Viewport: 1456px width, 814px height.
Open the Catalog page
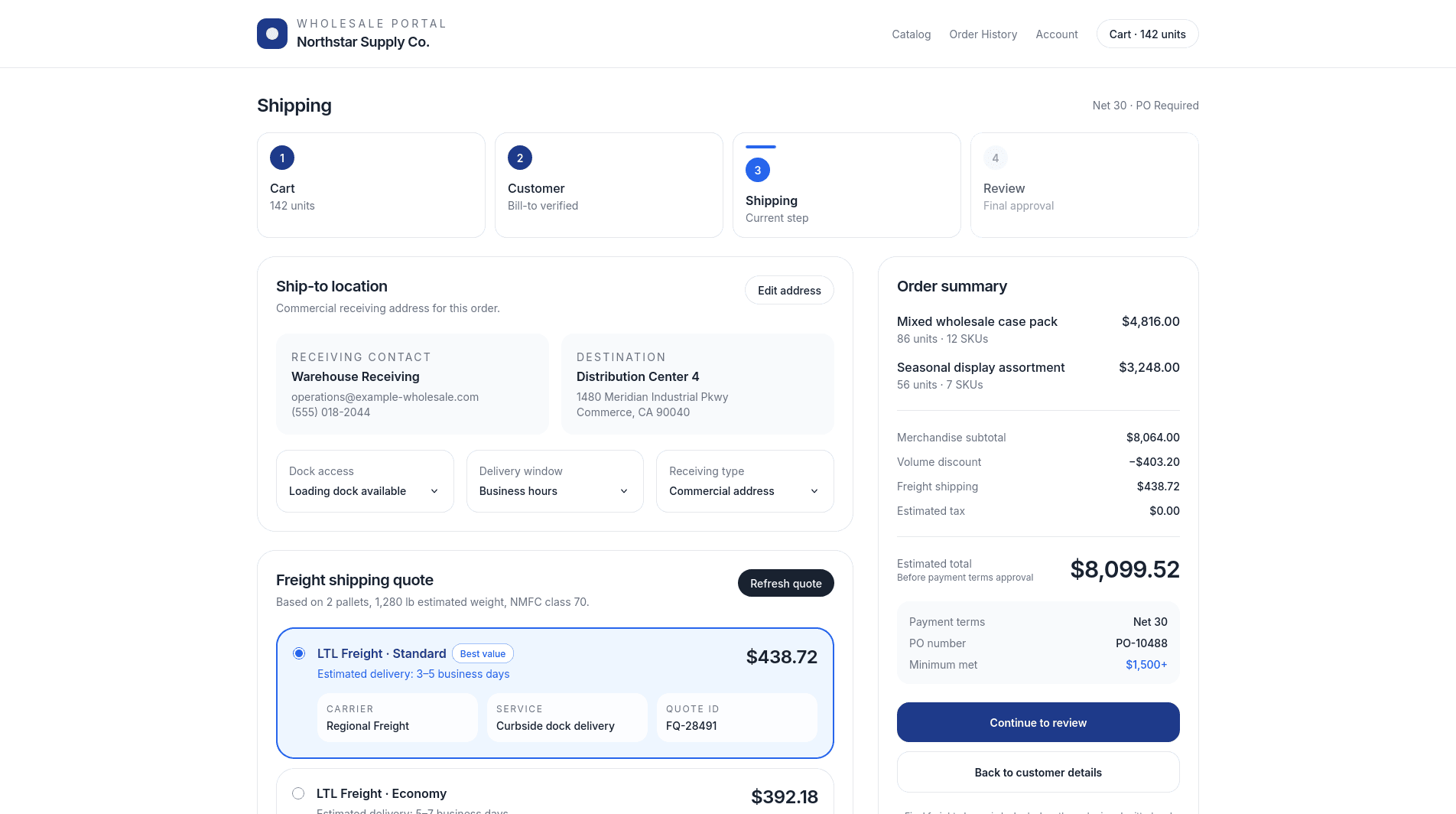(912, 34)
